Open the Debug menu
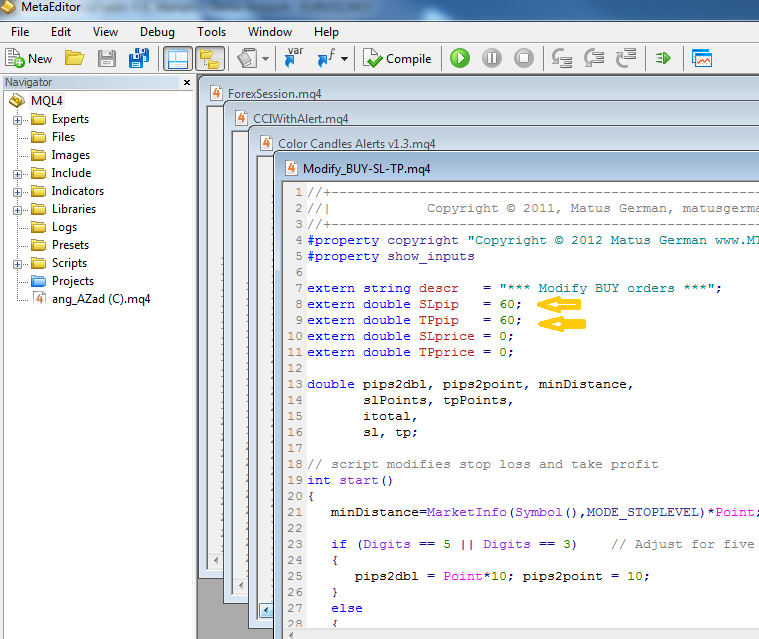Viewport: 759px width, 639px height. [156, 32]
